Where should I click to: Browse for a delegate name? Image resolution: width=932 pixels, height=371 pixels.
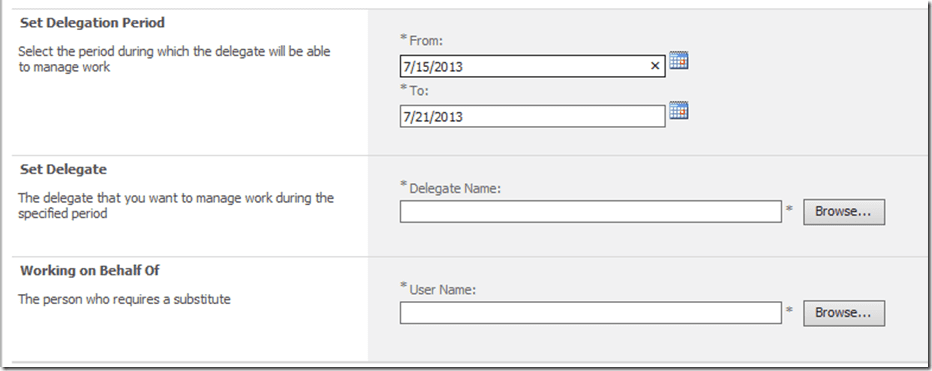click(844, 212)
